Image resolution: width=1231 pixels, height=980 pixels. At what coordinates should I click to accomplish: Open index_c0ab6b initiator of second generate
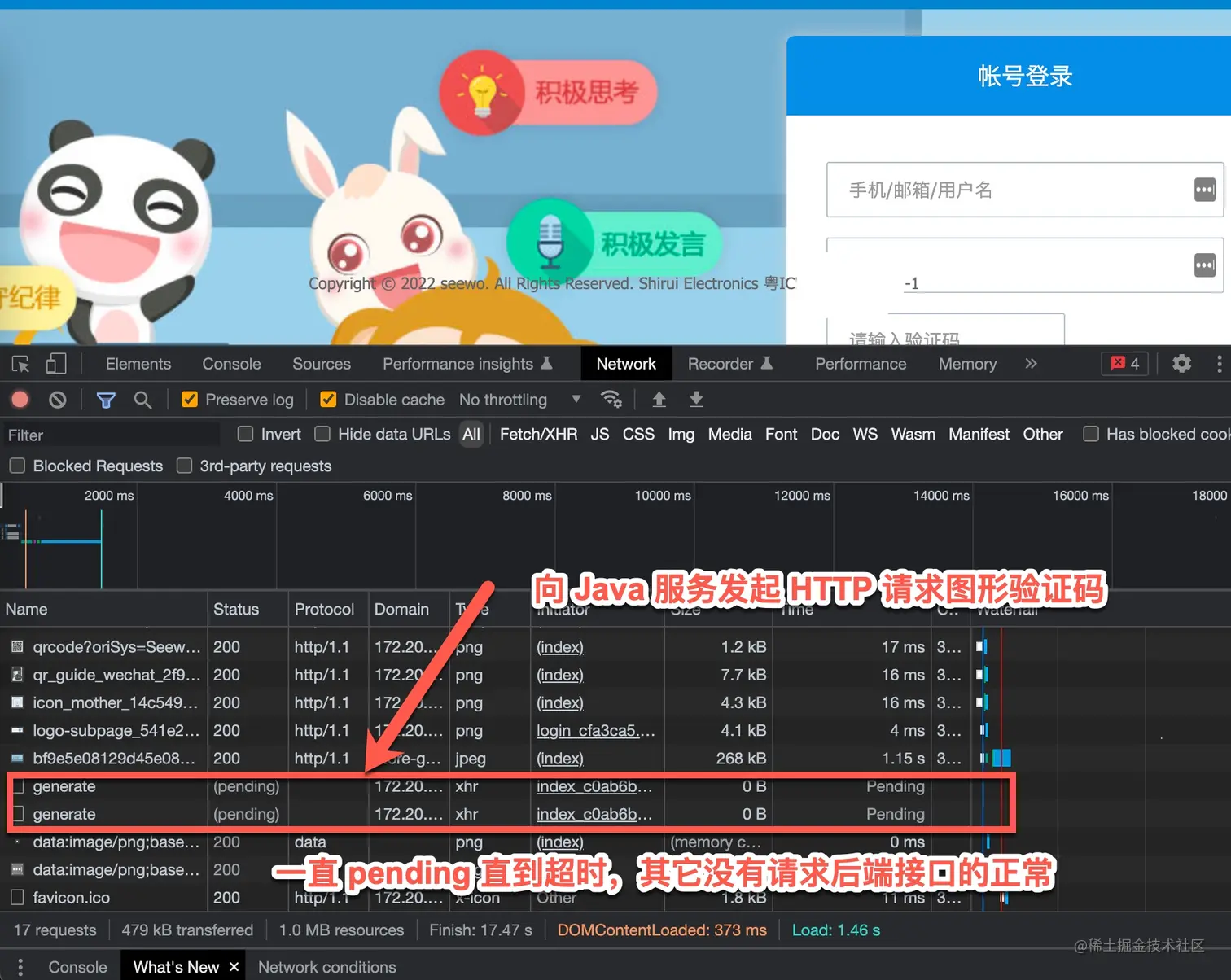[594, 814]
